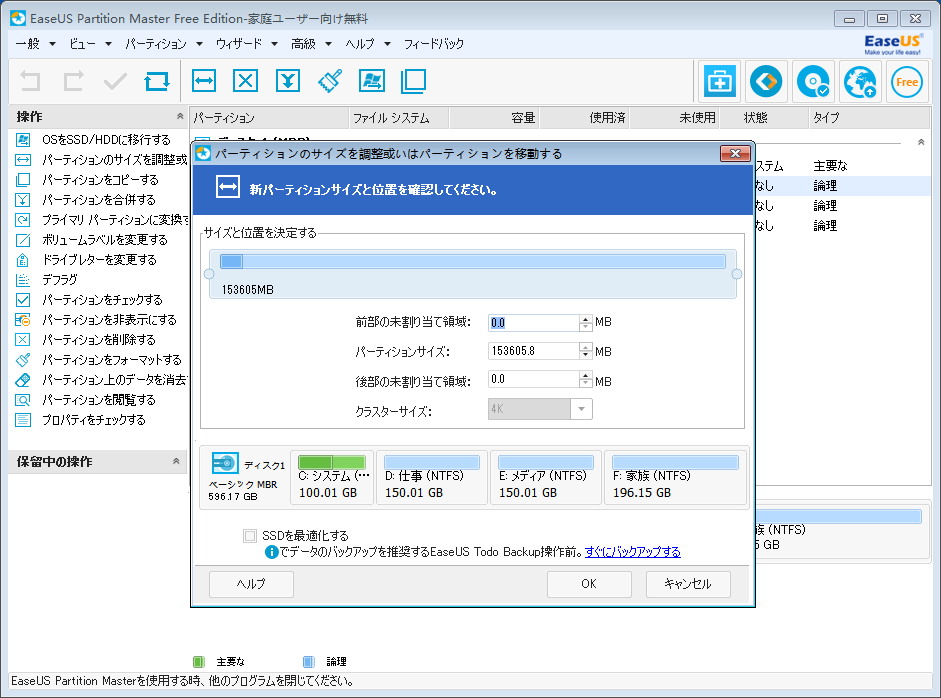Select the Delete partition toolbar icon
The height and width of the screenshot is (698, 941).
(x=245, y=81)
